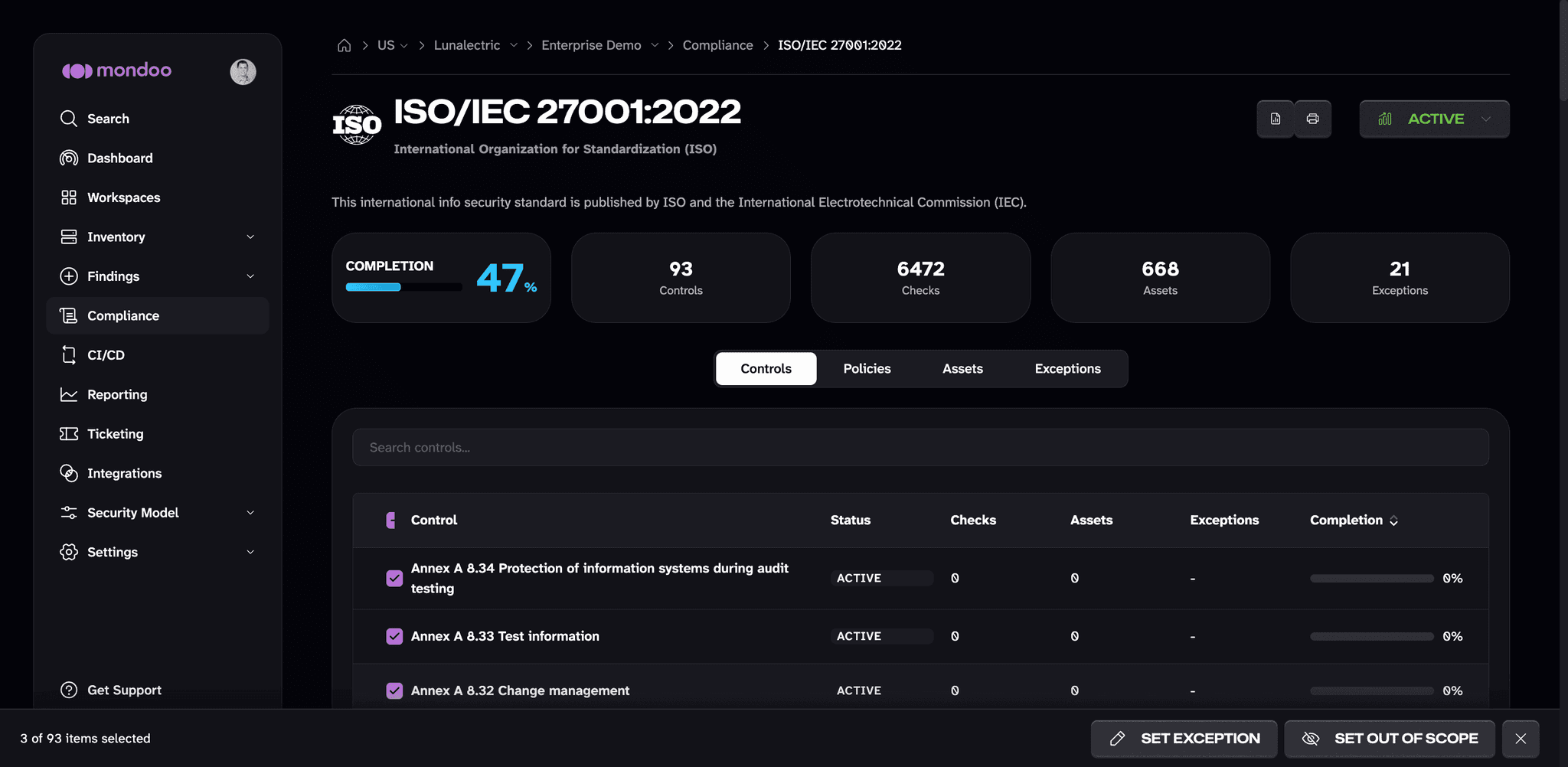The width and height of the screenshot is (1568, 767).
Task: Click the export document icon button
Action: coord(1276,119)
